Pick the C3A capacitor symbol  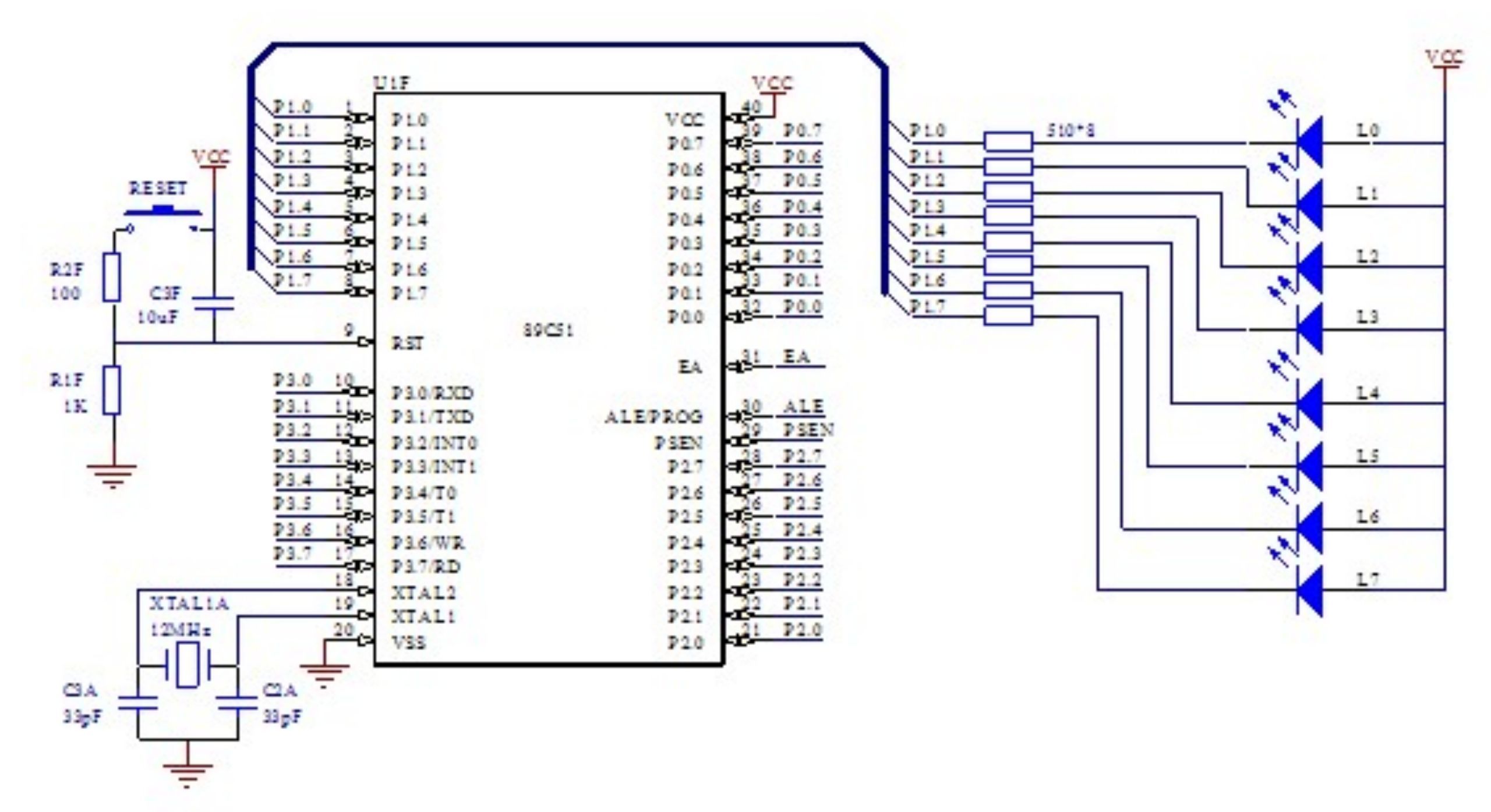point(138,703)
